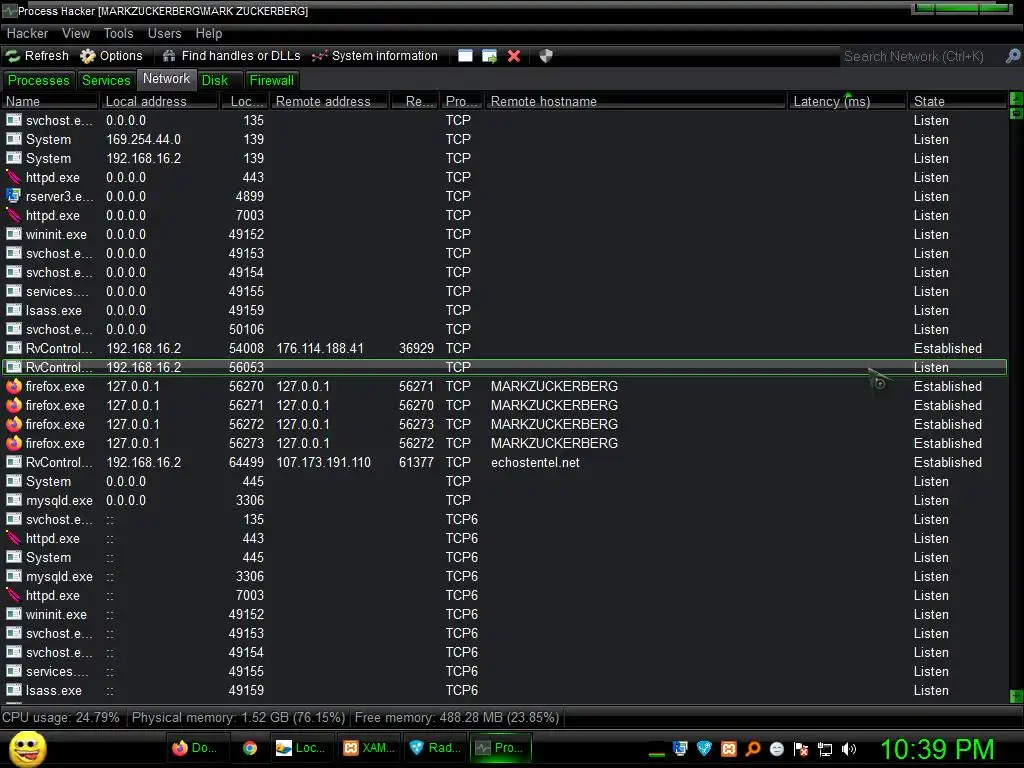Click the find window and thread icon
Screen dimensions: 1024x768
click(x=489, y=56)
